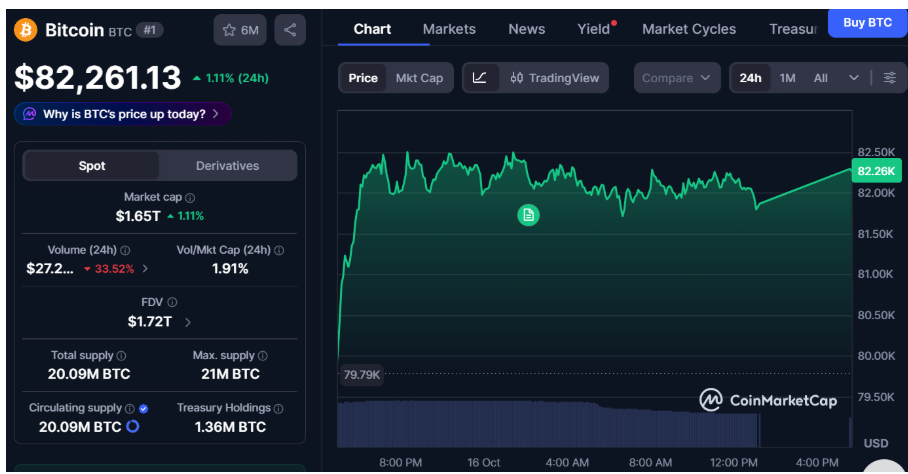This screenshot has height=474, width=908.
Task: Open the News tab
Action: (526, 29)
